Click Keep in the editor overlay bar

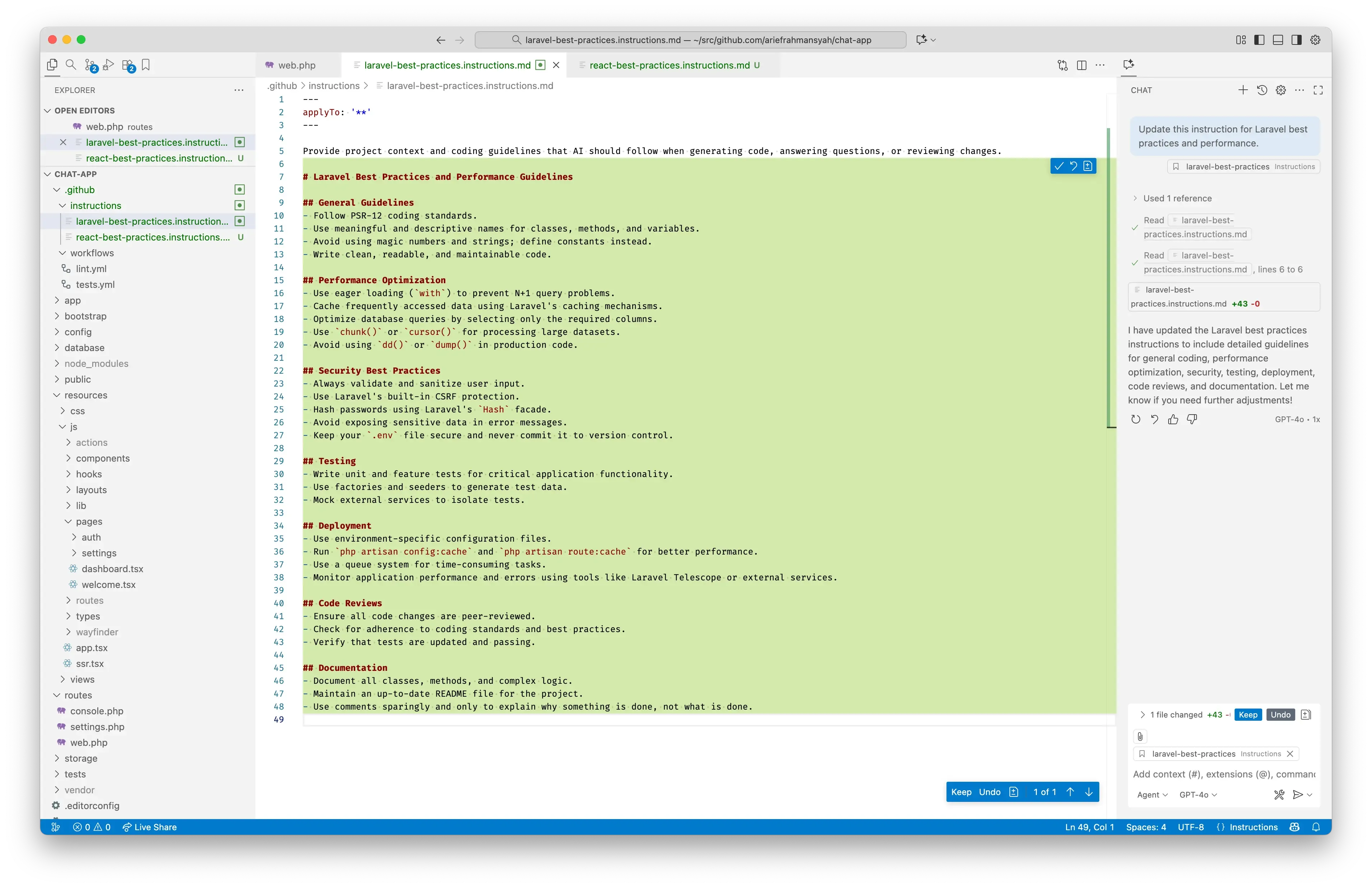pyautogui.click(x=961, y=792)
